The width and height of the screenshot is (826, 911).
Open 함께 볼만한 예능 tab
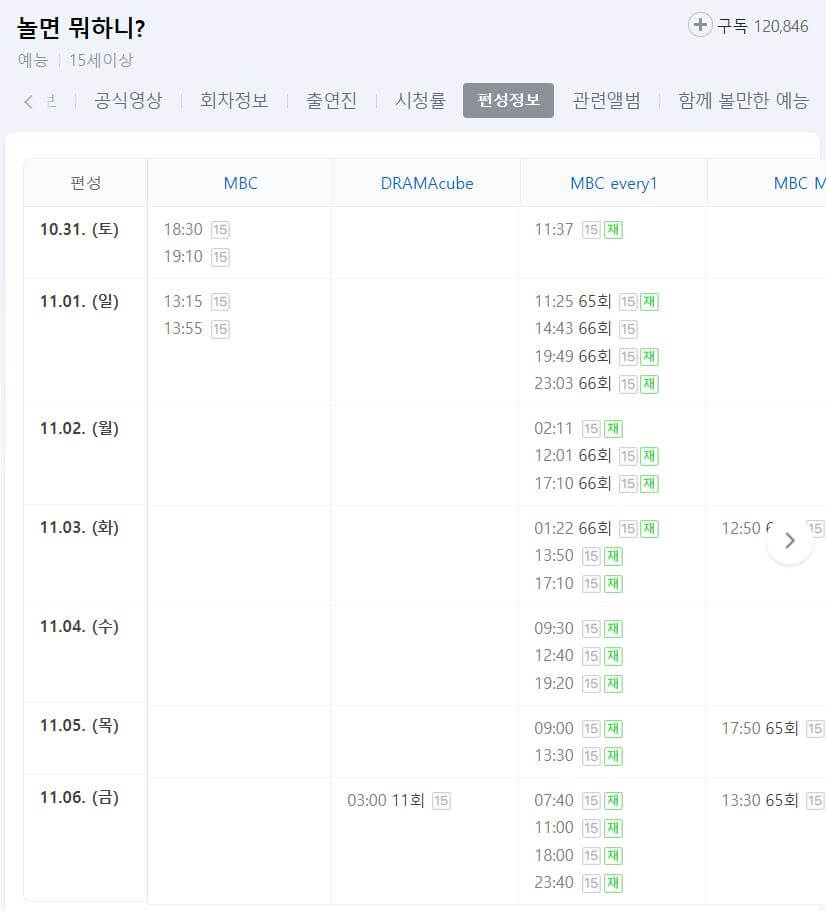[x=744, y=101]
